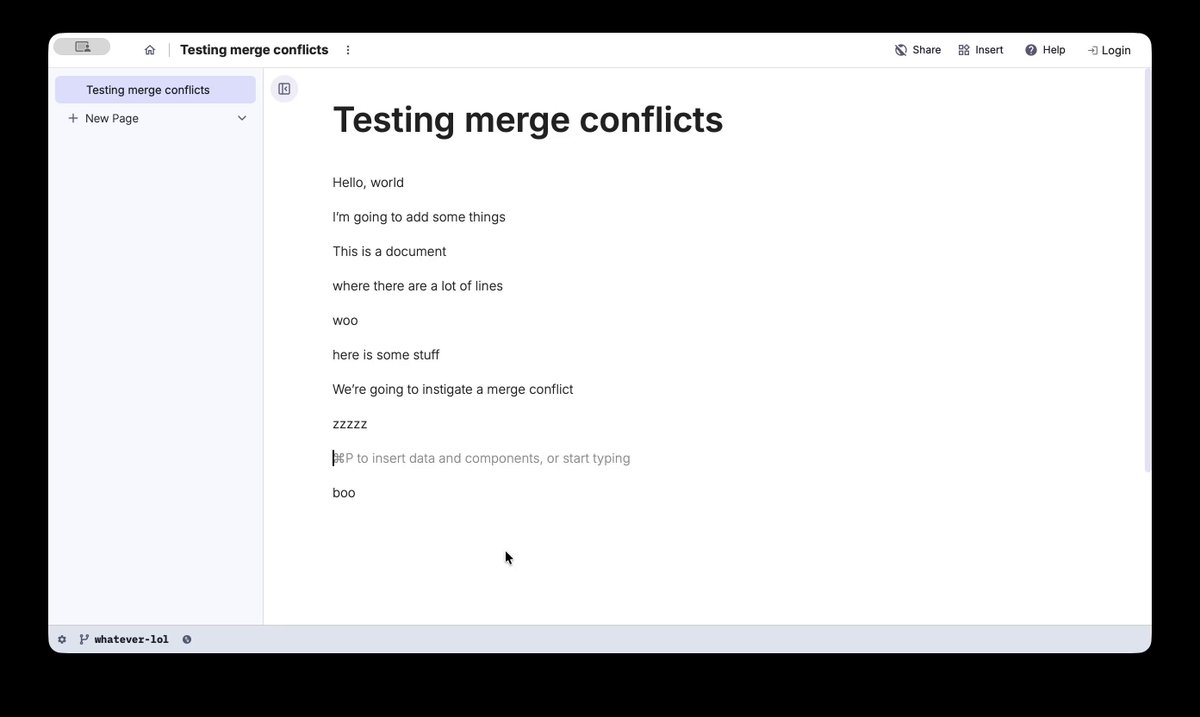
Task: Click the plus New Page button
Action: [x=104, y=118]
